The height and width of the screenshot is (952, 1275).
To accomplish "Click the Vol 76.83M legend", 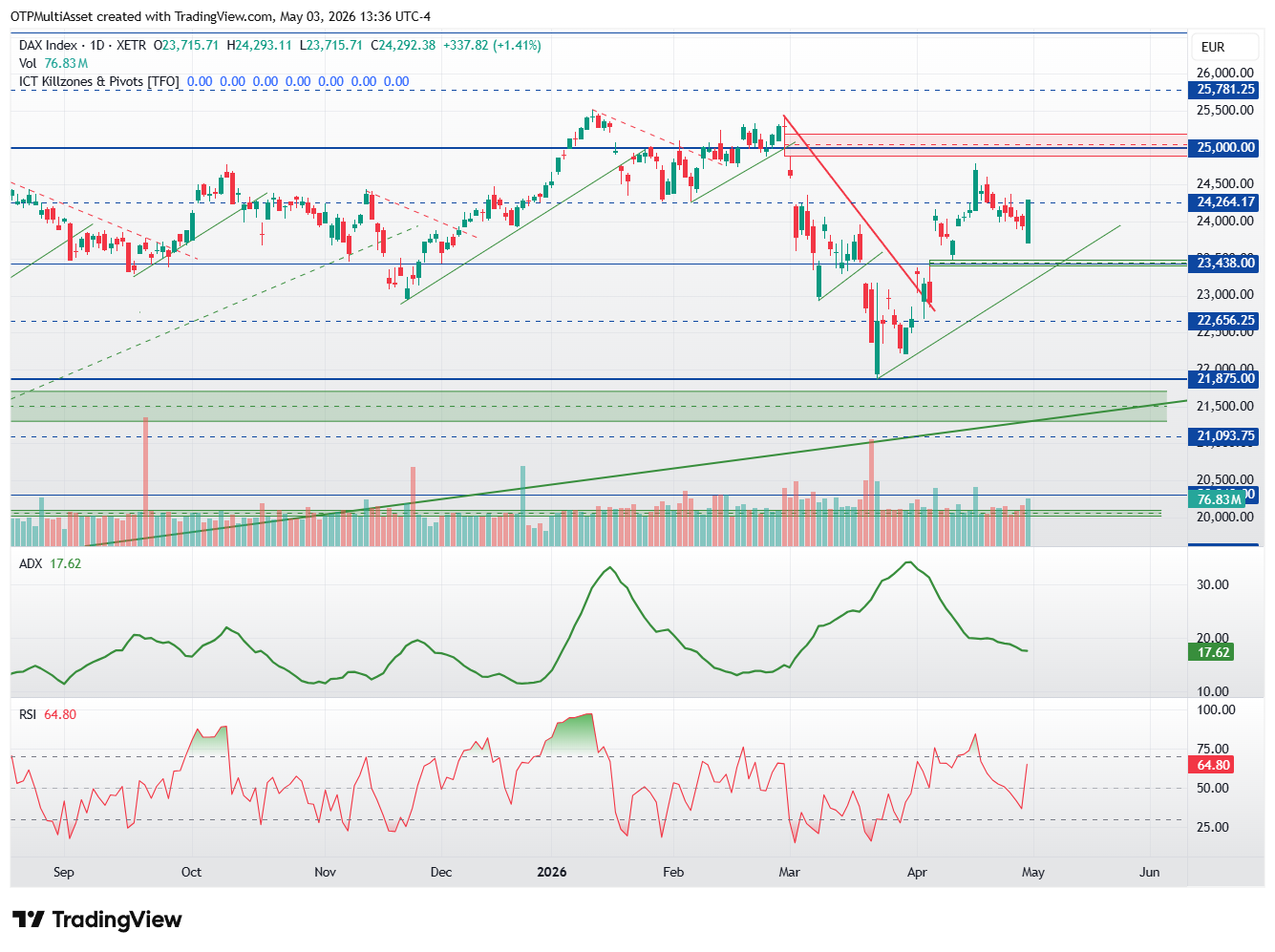I will click(x=53, y=63).
